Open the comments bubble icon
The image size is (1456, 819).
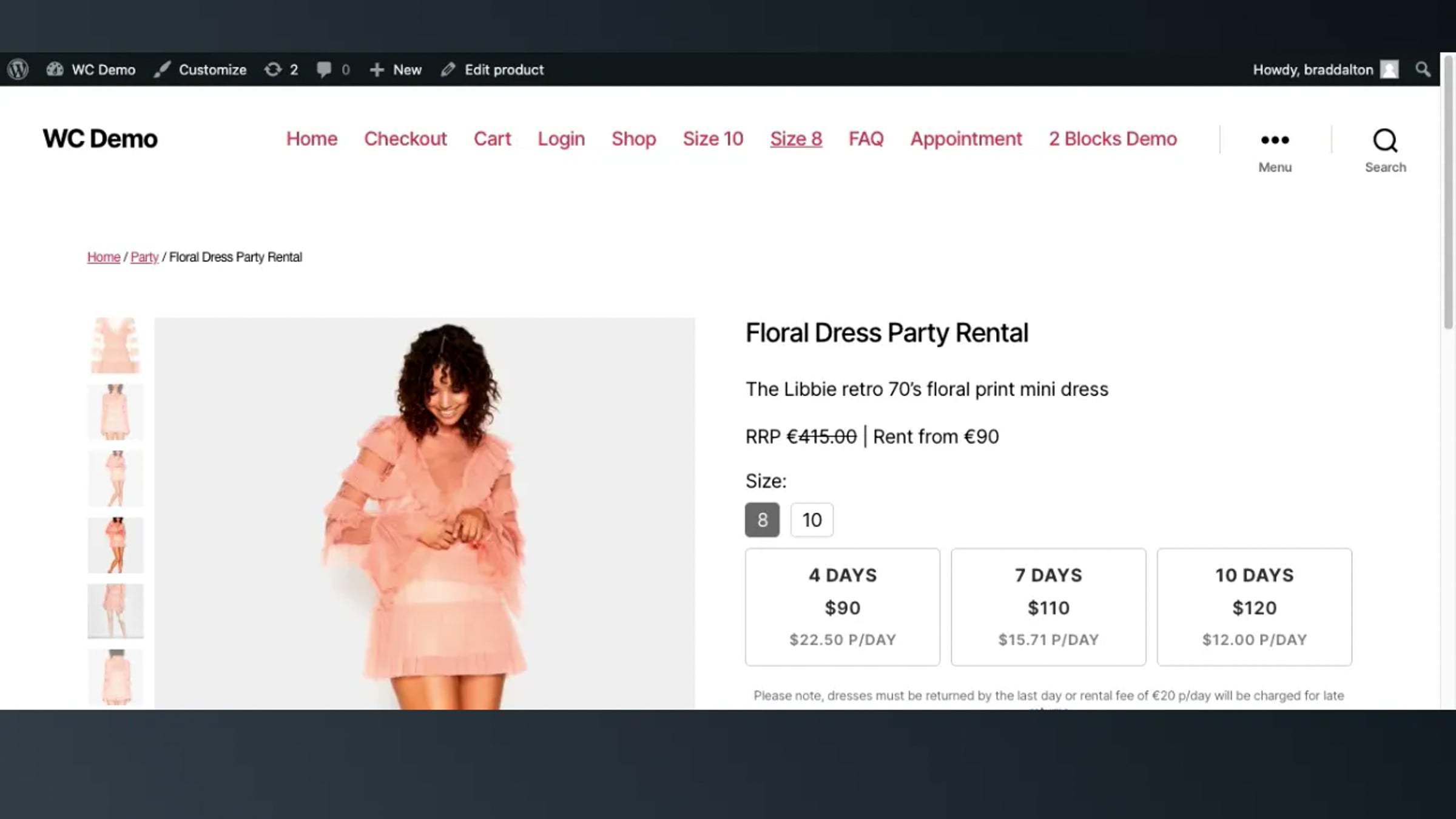[x=324, y=69]
